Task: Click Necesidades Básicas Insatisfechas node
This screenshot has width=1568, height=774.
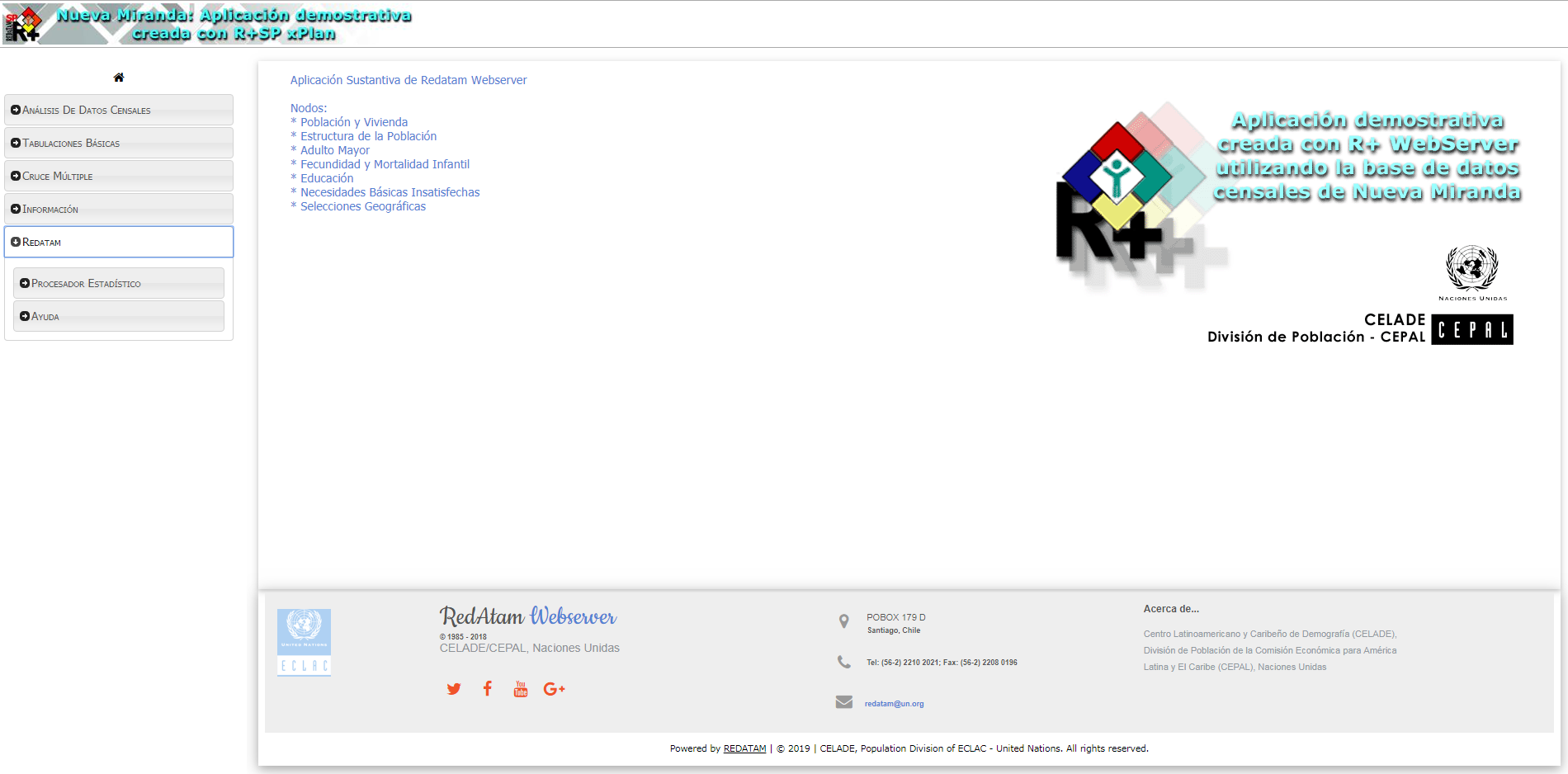Action: tap(390, 192)
